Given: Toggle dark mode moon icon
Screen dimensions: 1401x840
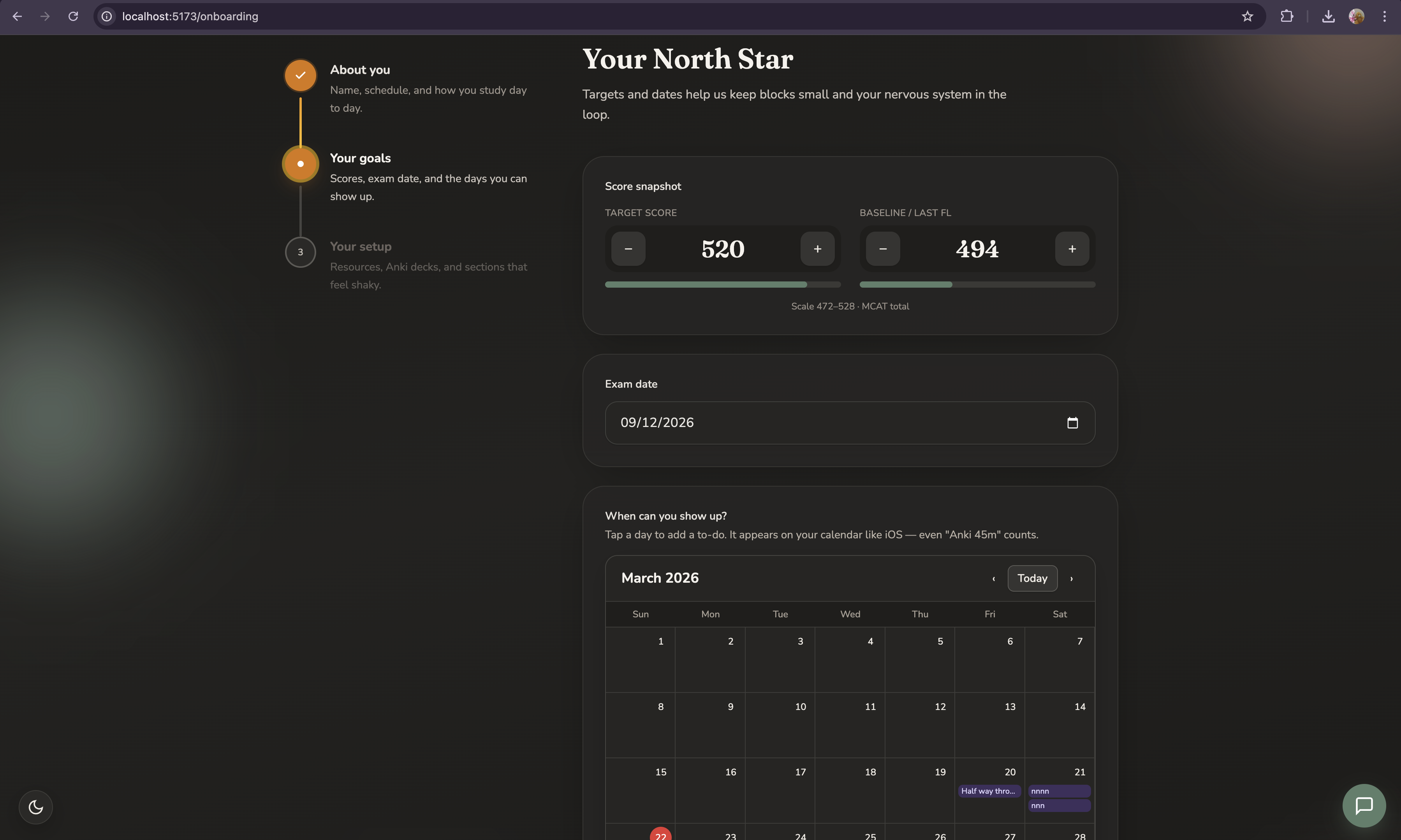Looking at the screenshot, I should tap(36, 807).
